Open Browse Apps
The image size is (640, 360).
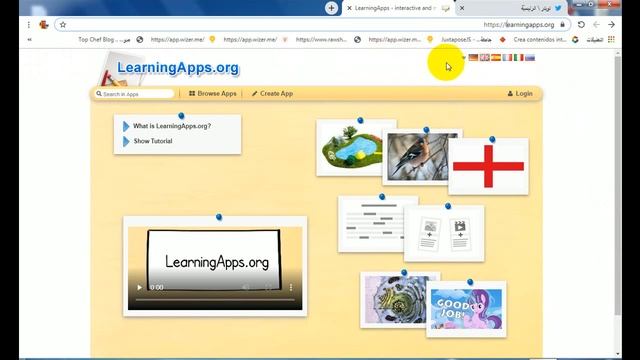tap(213, 93)
